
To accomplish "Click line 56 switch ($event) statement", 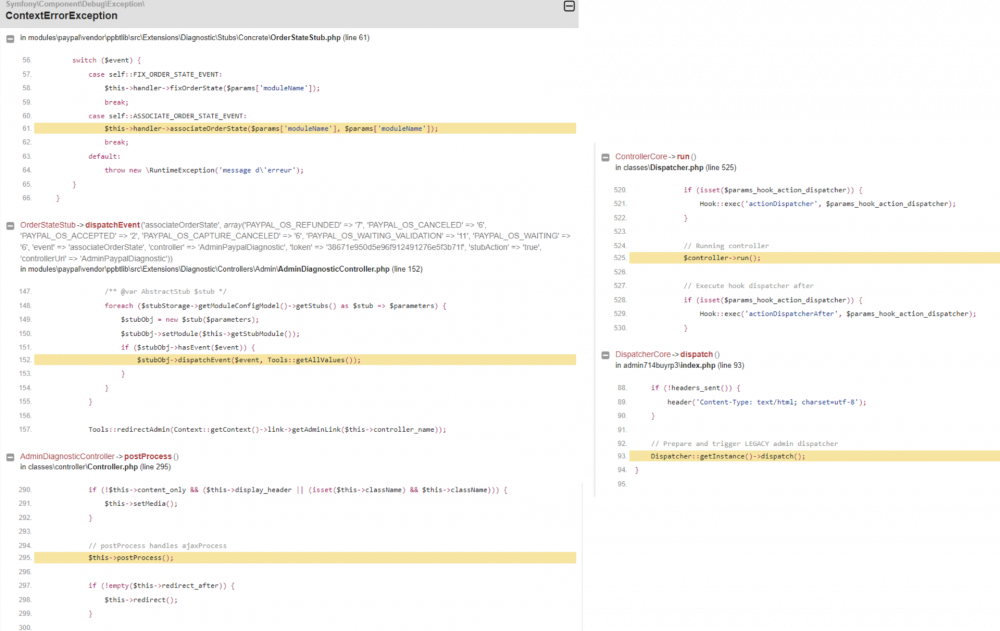I will 107,61.
